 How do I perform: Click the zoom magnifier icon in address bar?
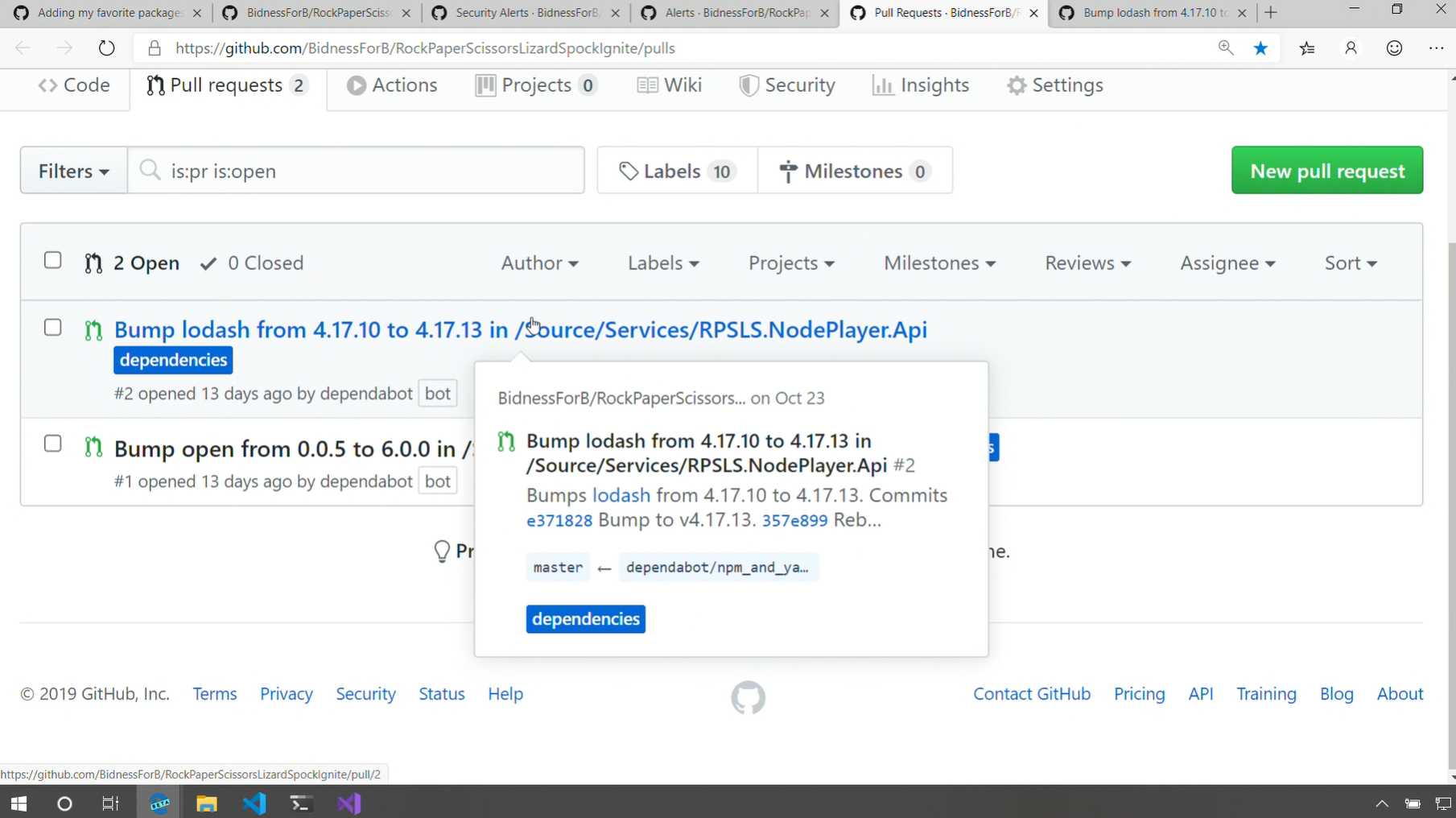[x=1226, y=48]
